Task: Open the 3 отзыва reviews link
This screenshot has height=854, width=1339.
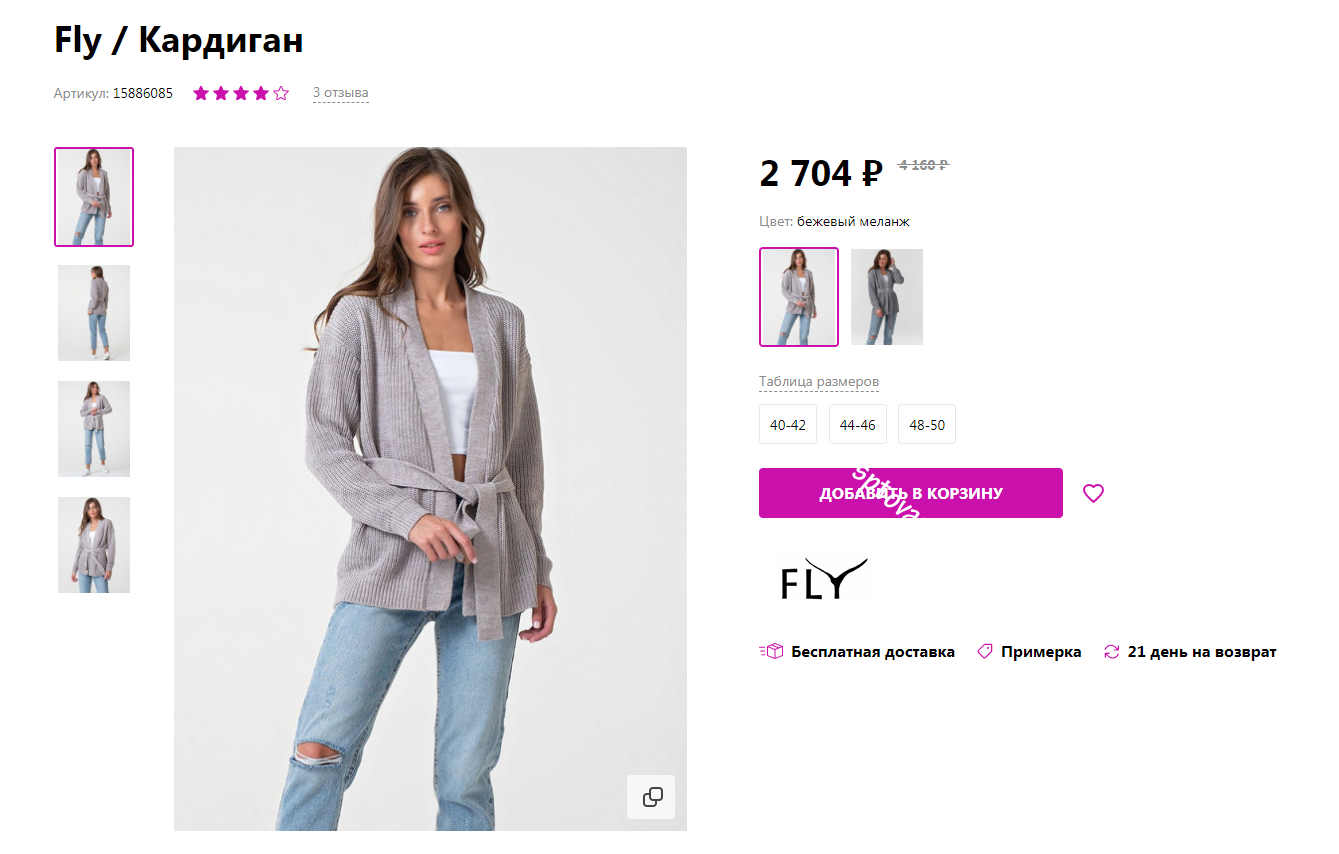Action: [340, 92]
